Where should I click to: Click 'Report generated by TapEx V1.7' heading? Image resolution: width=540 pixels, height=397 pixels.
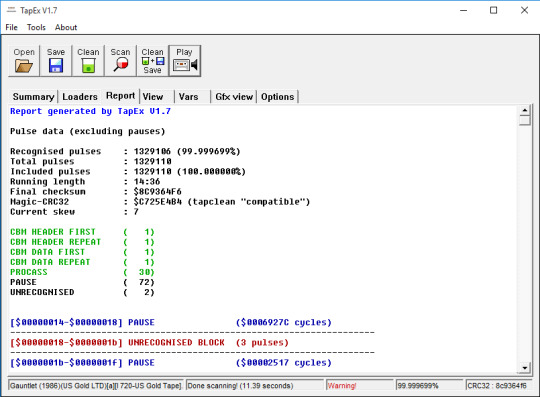click(91, 111)
